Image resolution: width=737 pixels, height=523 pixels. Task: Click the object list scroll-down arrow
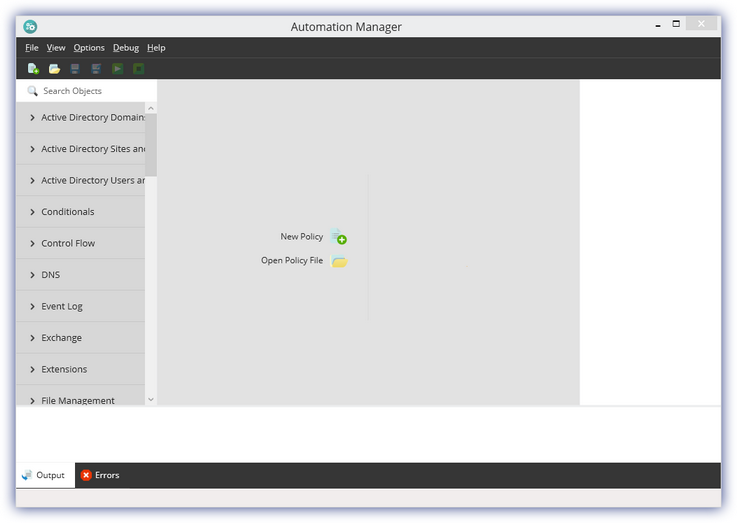pos(150,399)
